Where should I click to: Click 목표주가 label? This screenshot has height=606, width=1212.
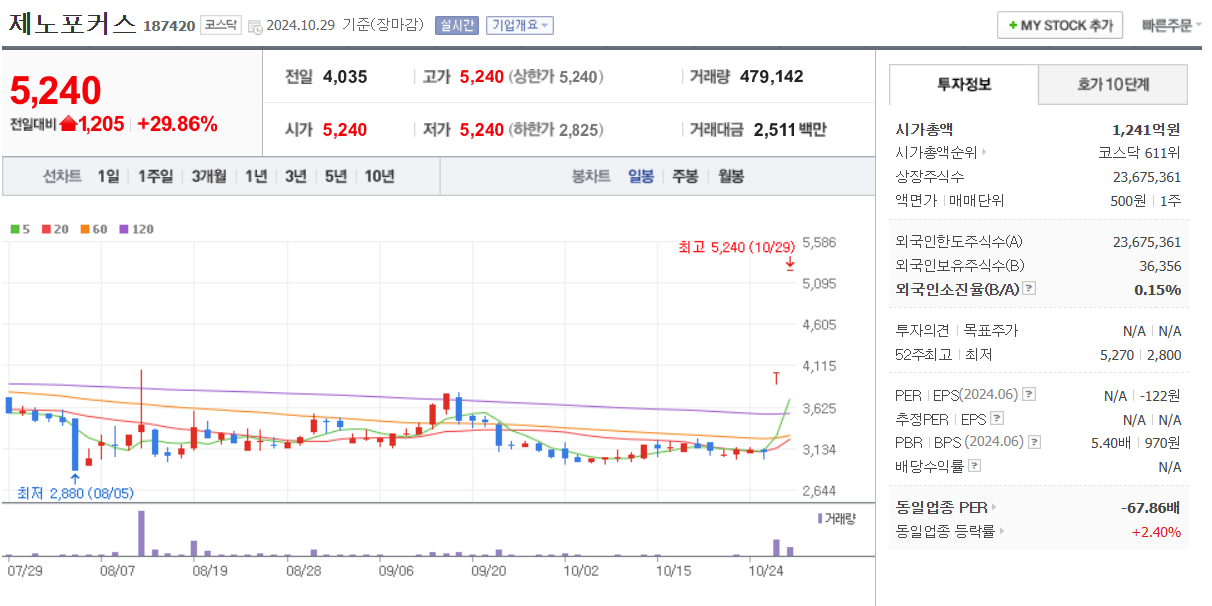[990, 330]
